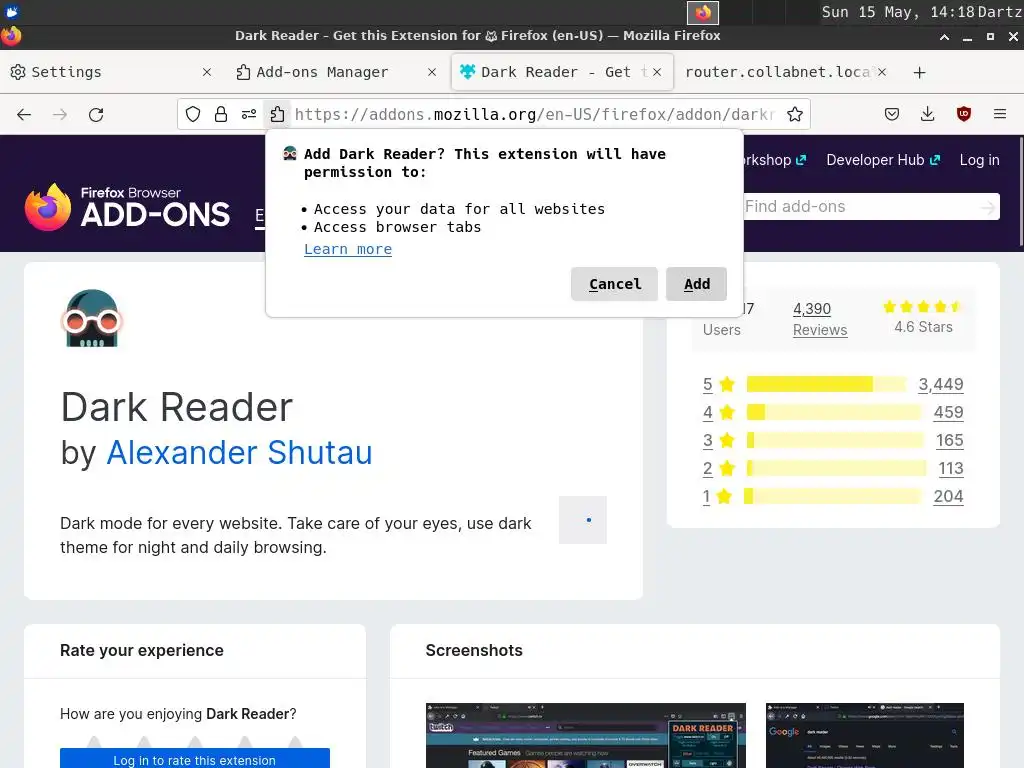Select the Dark Reader tab
Viewport: 1024px width, 768px height.
[x=562, y=72]
